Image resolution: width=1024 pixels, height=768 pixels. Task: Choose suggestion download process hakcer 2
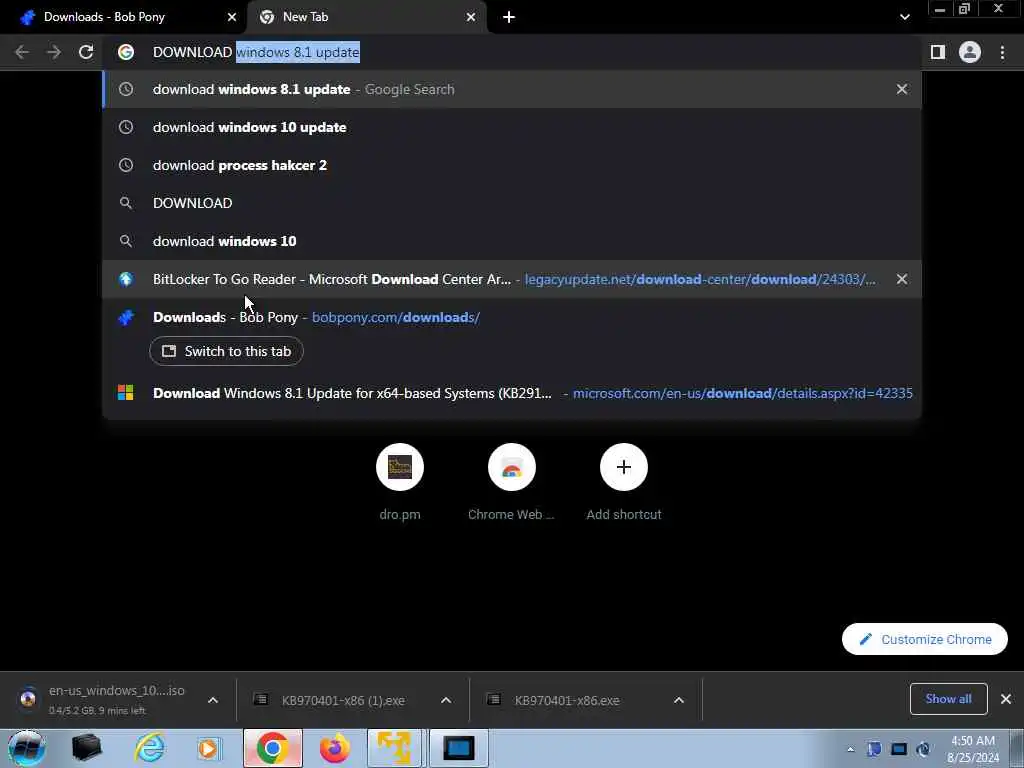pos(512,165)
